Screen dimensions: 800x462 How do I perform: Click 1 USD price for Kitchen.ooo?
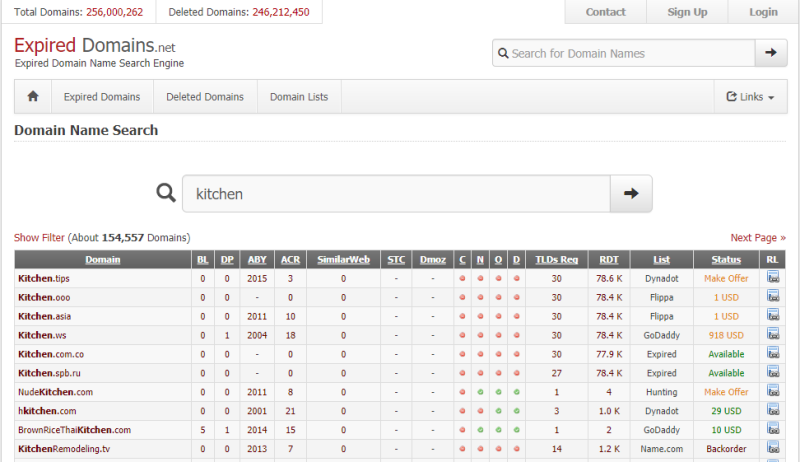(x=726, y=297)
